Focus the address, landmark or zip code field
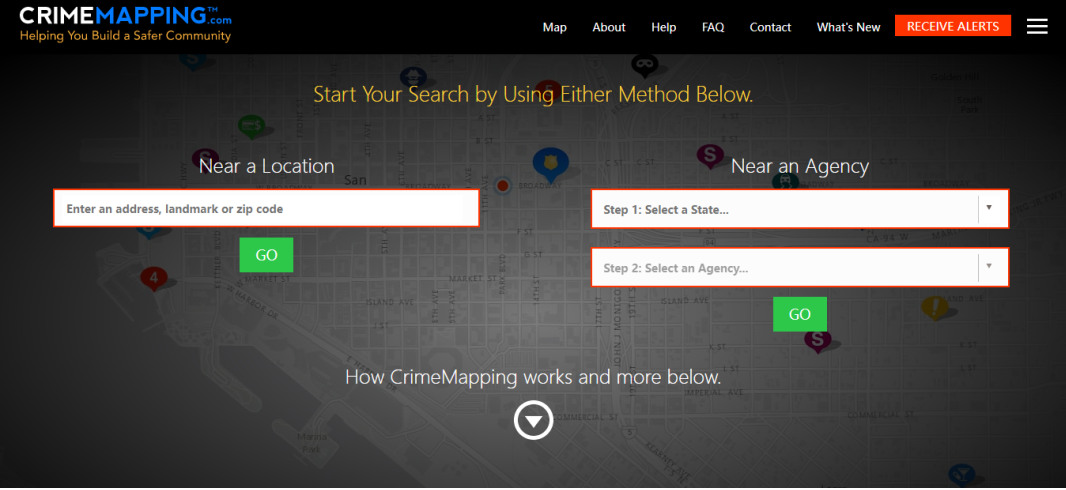This screenshot has height=490, width=1066. tap(266, 209)
